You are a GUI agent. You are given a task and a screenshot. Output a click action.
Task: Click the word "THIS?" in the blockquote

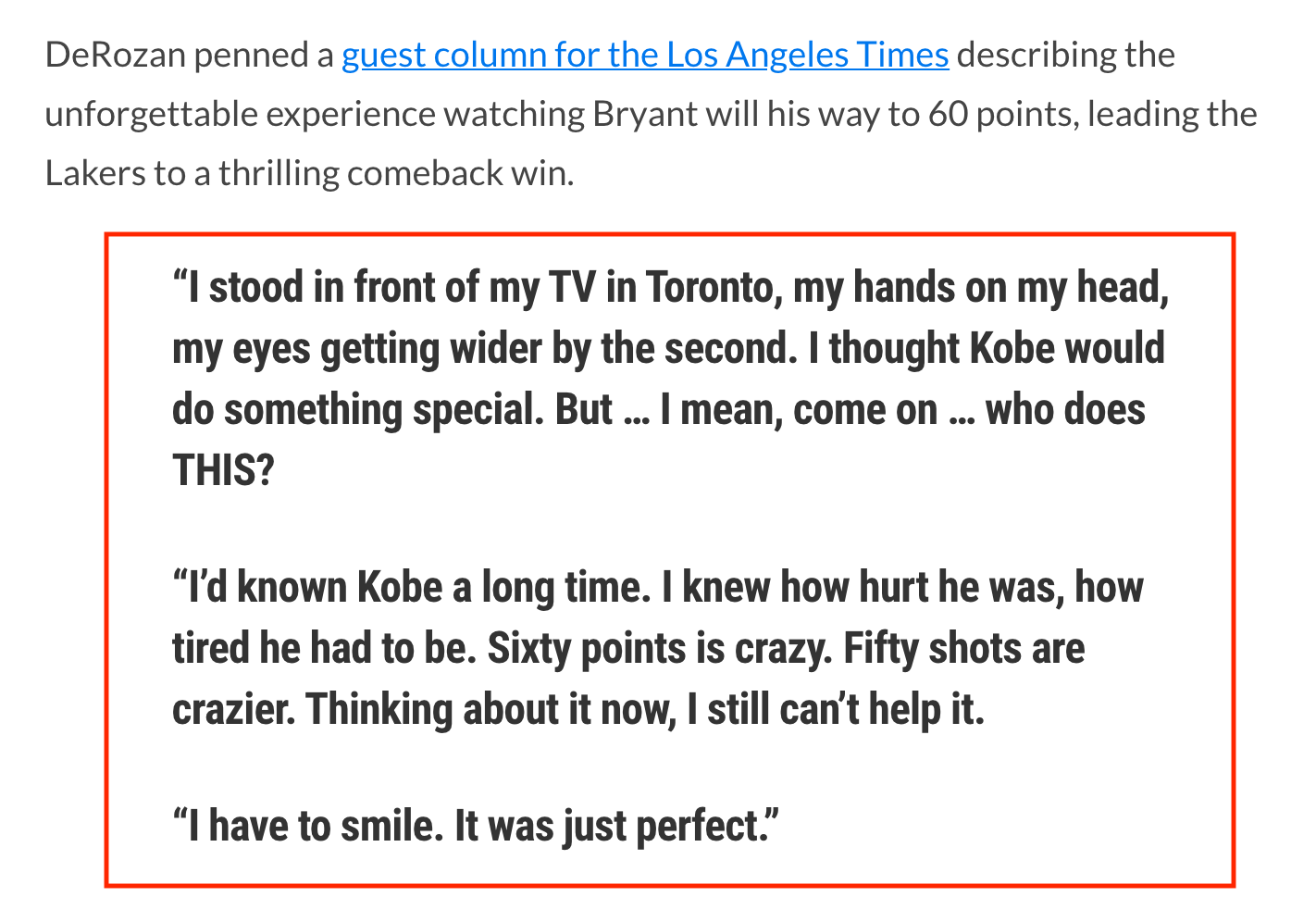click(x=224, y=471)
